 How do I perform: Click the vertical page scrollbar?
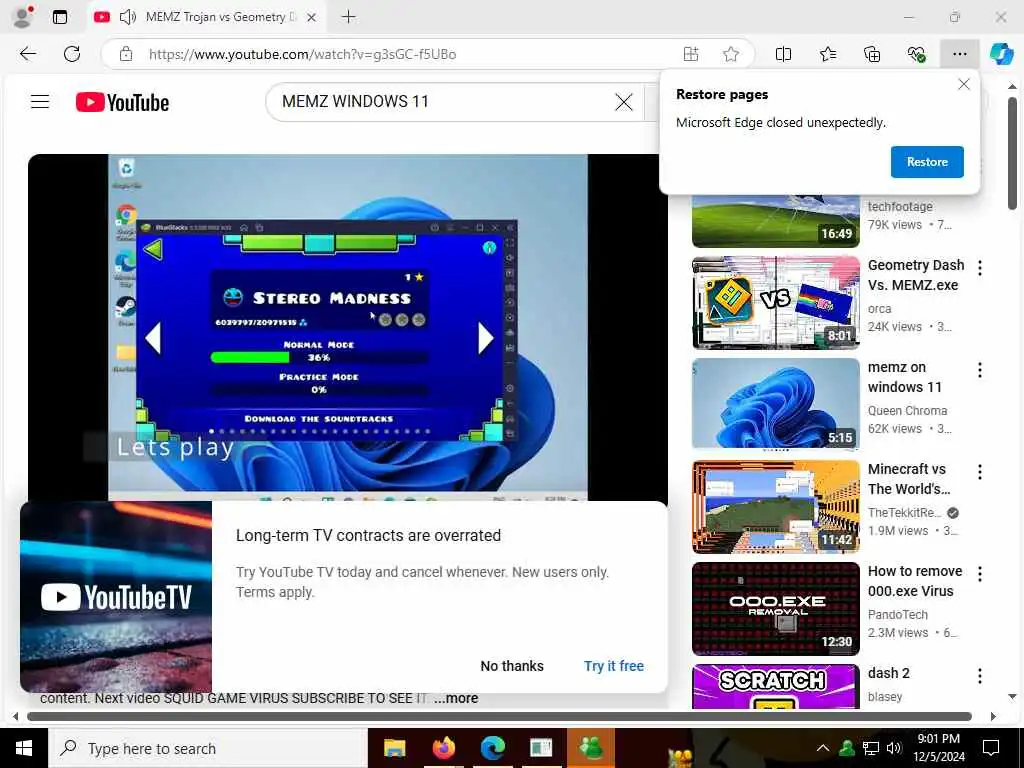tap(1012, 153)
